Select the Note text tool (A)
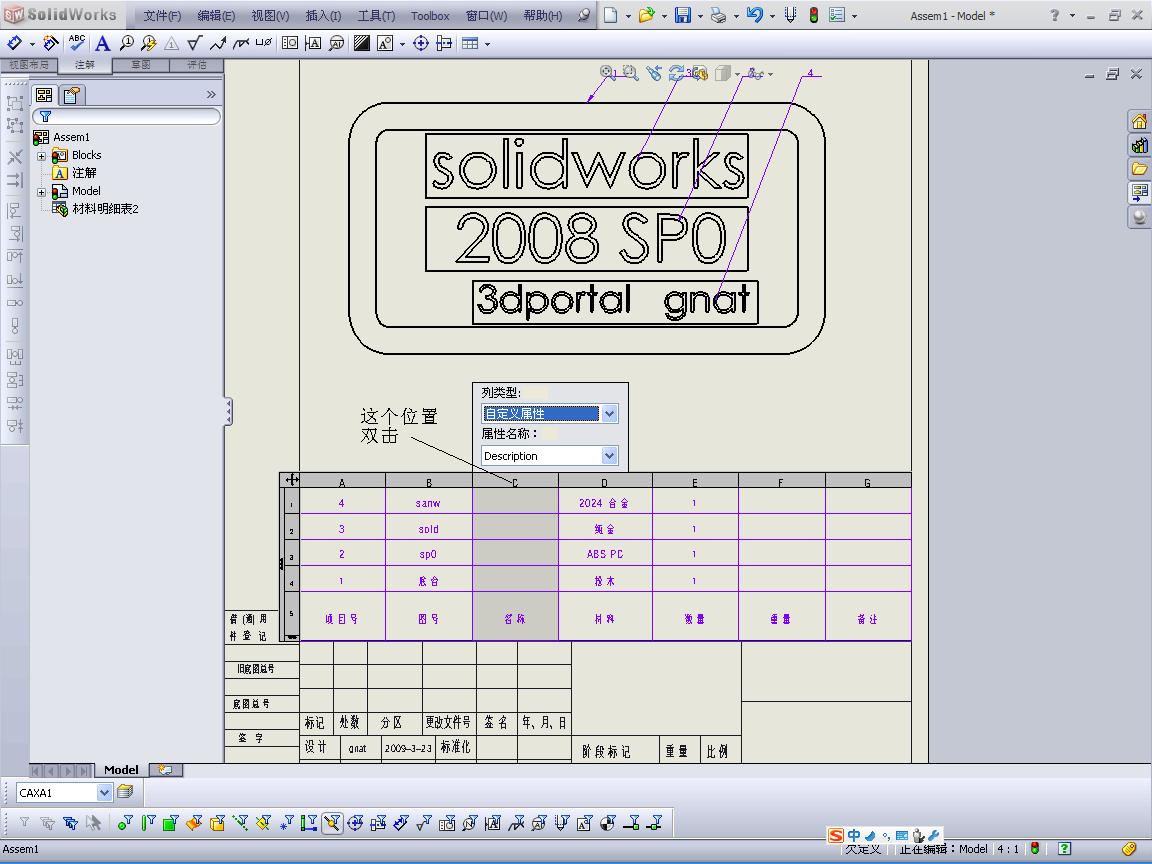Image resolution: width=1152 pixels, height=864 pixels. click(103, 44)
